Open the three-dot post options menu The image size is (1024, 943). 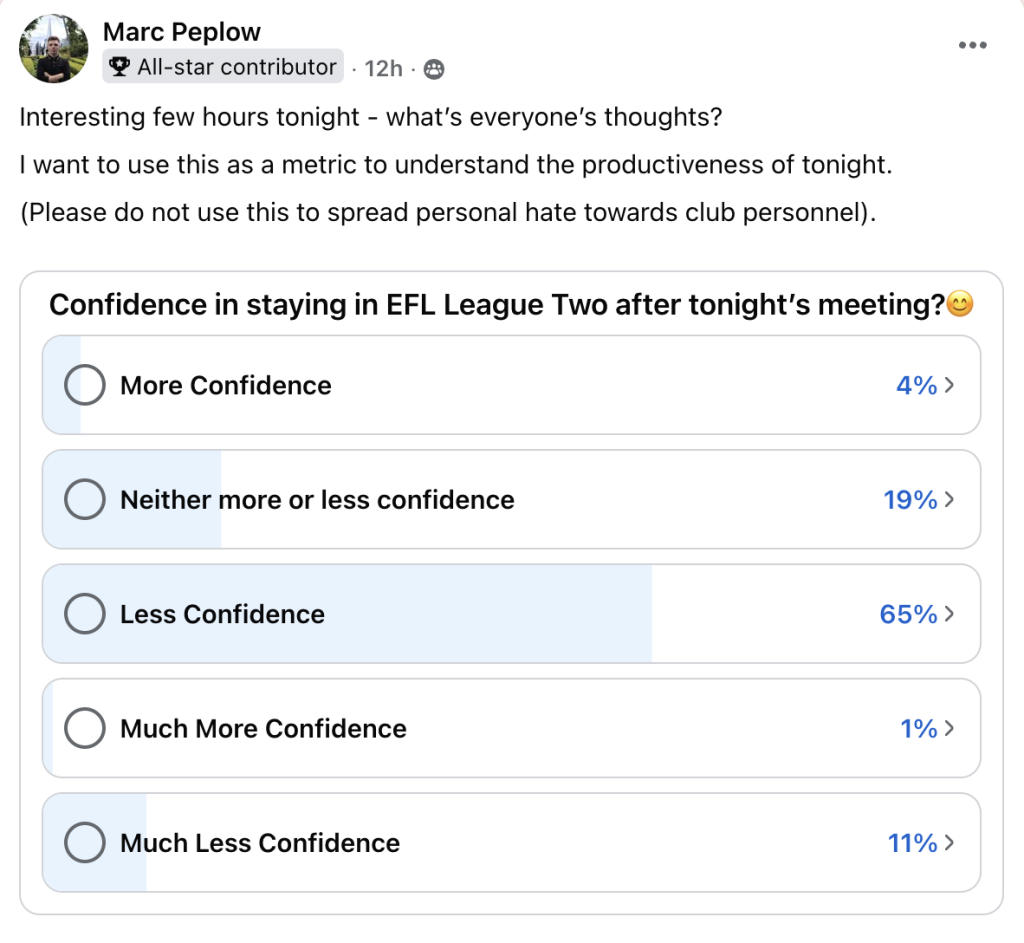coord(973,44)
